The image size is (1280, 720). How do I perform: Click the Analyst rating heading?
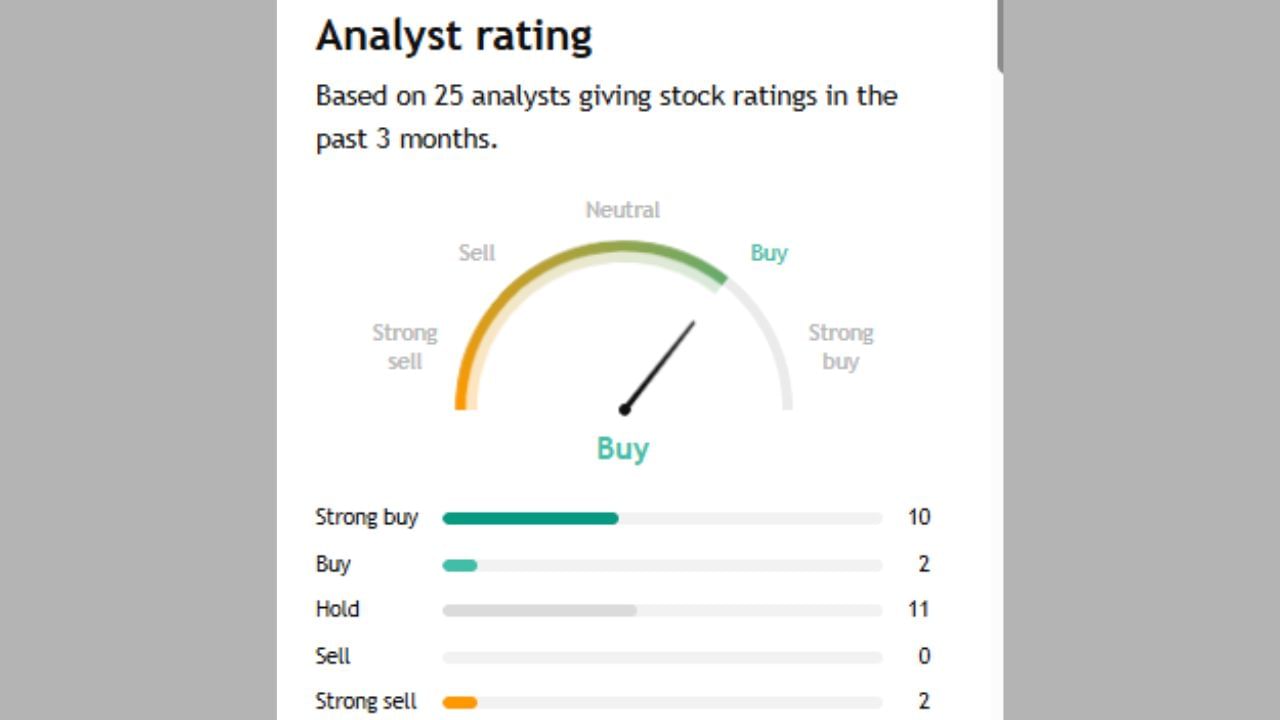click(454, 36)
